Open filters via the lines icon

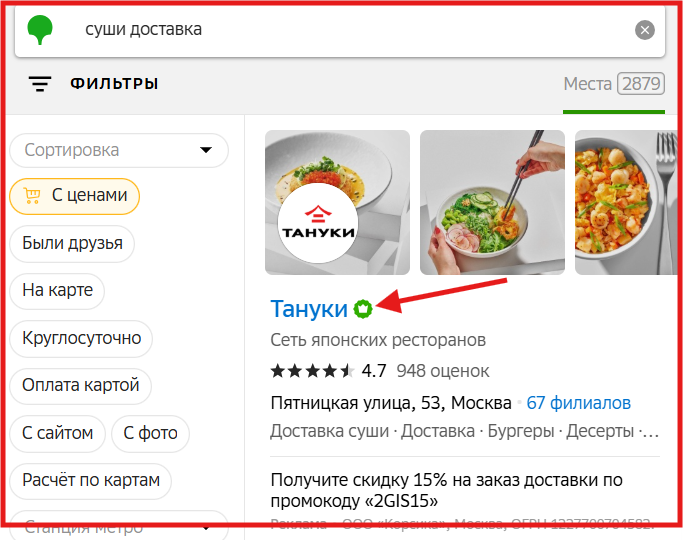[x=40, y=84]
